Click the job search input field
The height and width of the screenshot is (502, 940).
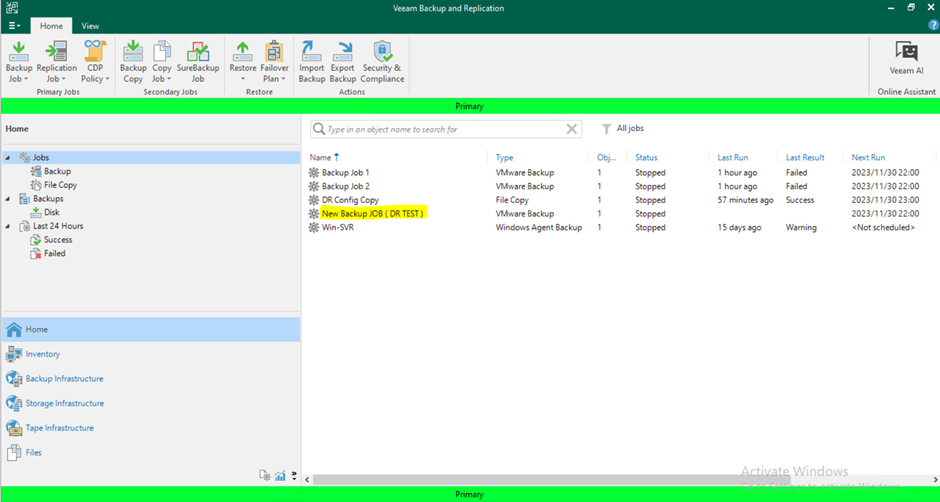(445, 129)
